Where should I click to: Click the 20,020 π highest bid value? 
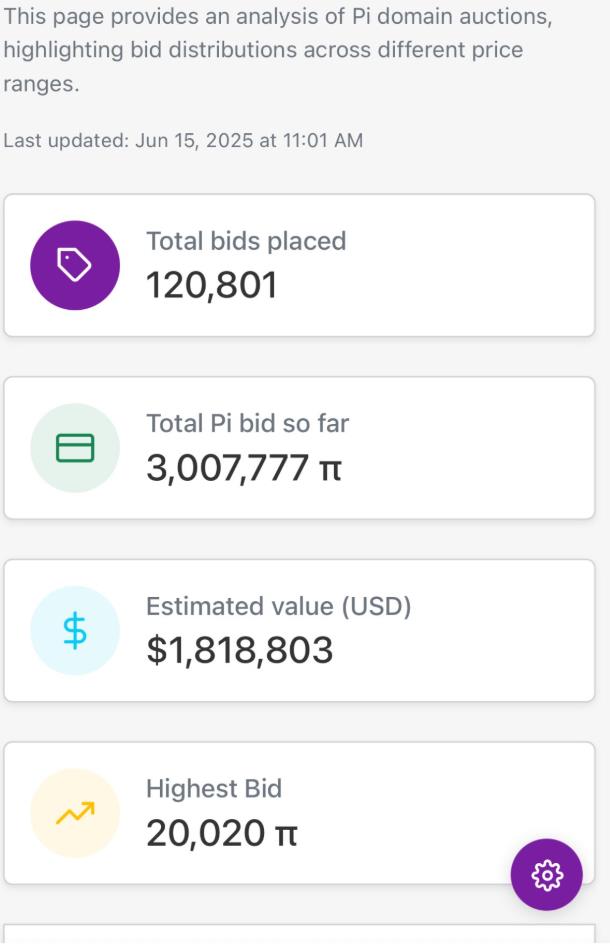point(222,833)
